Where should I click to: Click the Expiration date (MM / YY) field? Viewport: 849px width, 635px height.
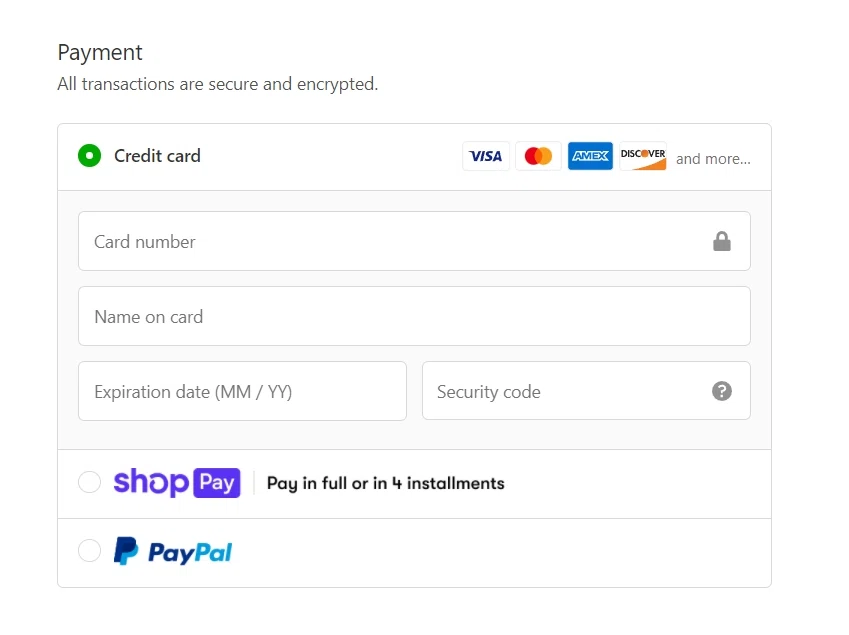click(x=242, y=391)
